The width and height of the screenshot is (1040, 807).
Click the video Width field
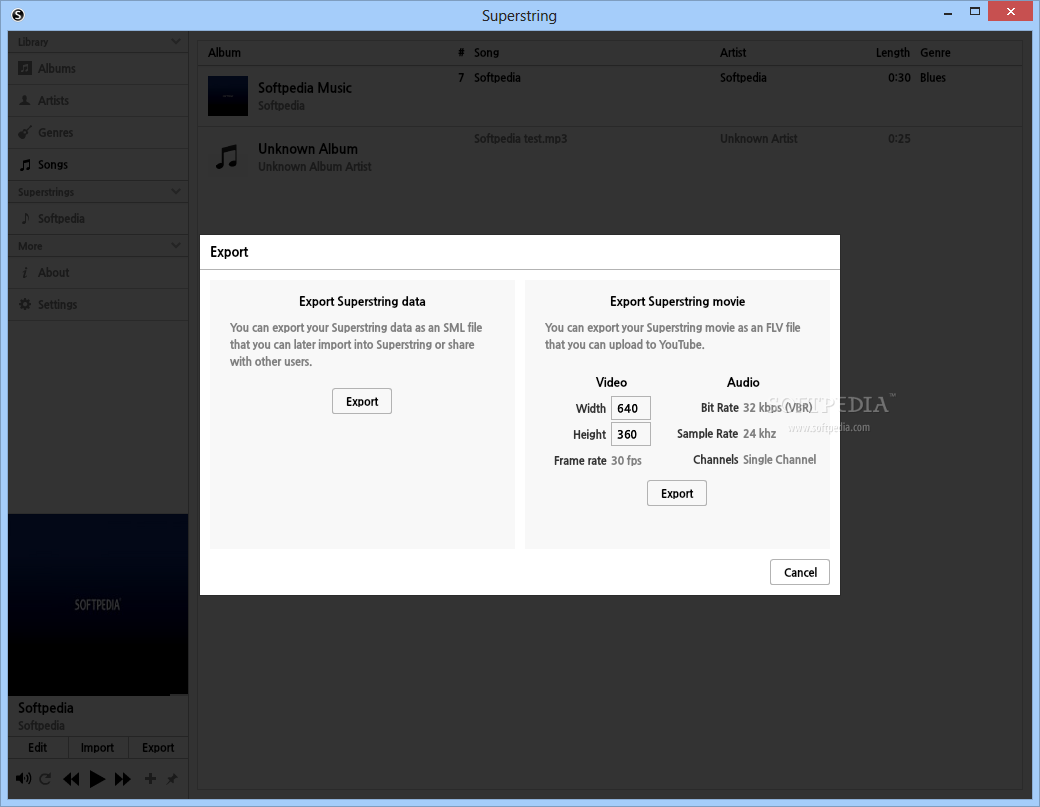[x=631, y=408]
